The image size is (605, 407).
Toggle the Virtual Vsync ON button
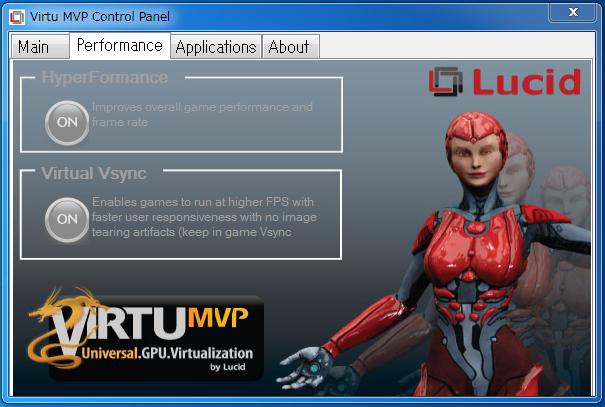[67, 220]
